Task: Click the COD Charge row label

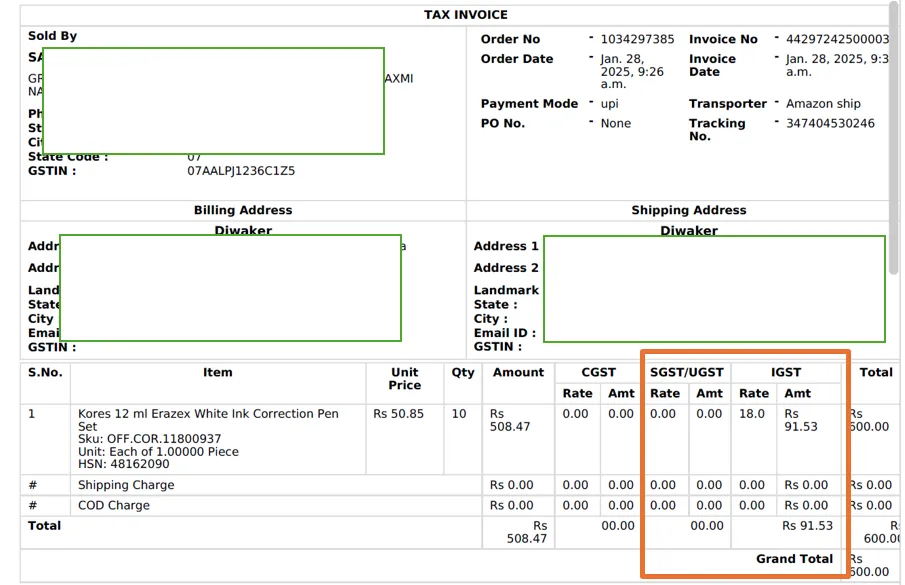Action: pyautogui.click(x=116, y=506)
